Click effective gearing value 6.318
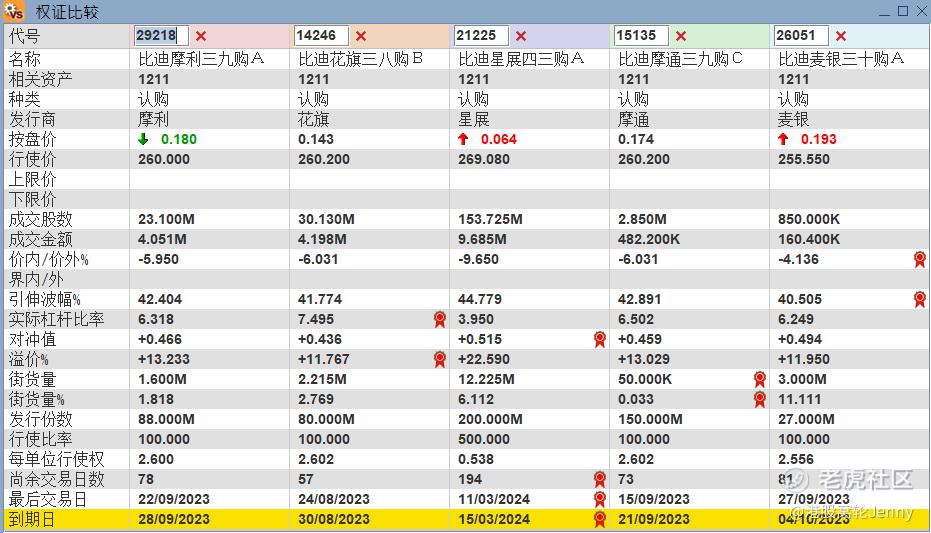Viewport: 931px width, 533px height. 156,319
